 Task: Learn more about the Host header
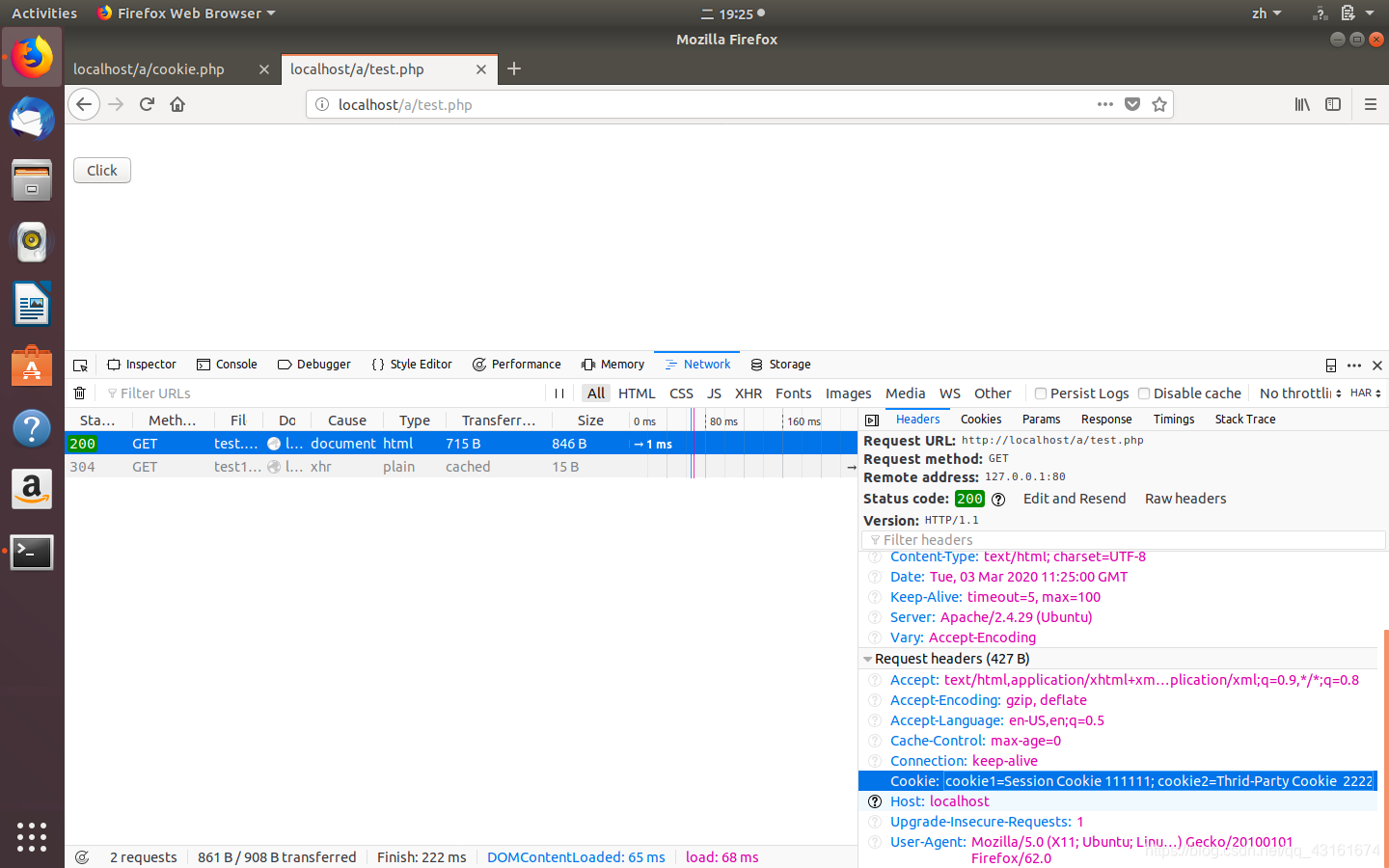875,801
